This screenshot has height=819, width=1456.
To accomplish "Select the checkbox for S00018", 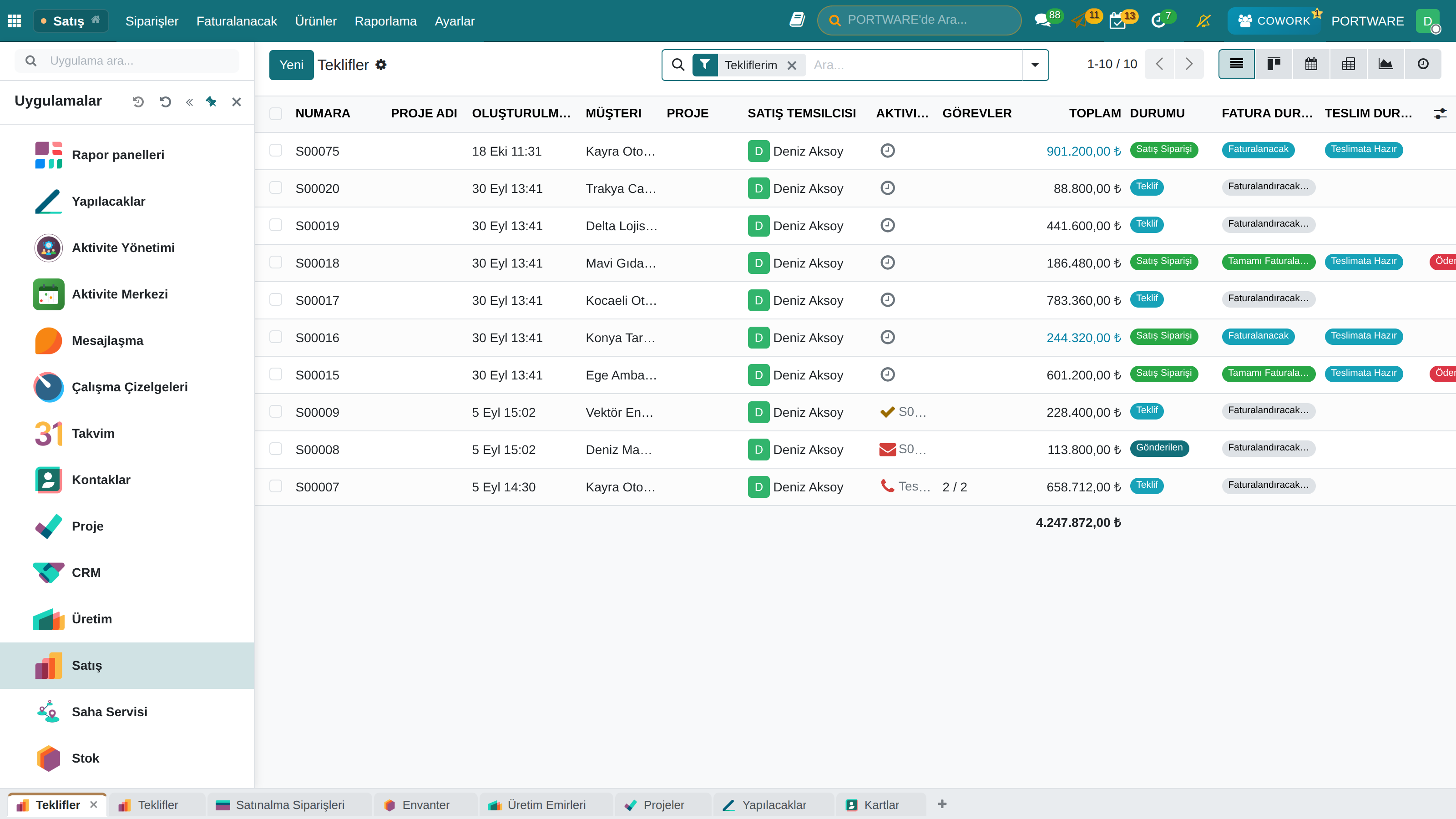I will point(276,262).
